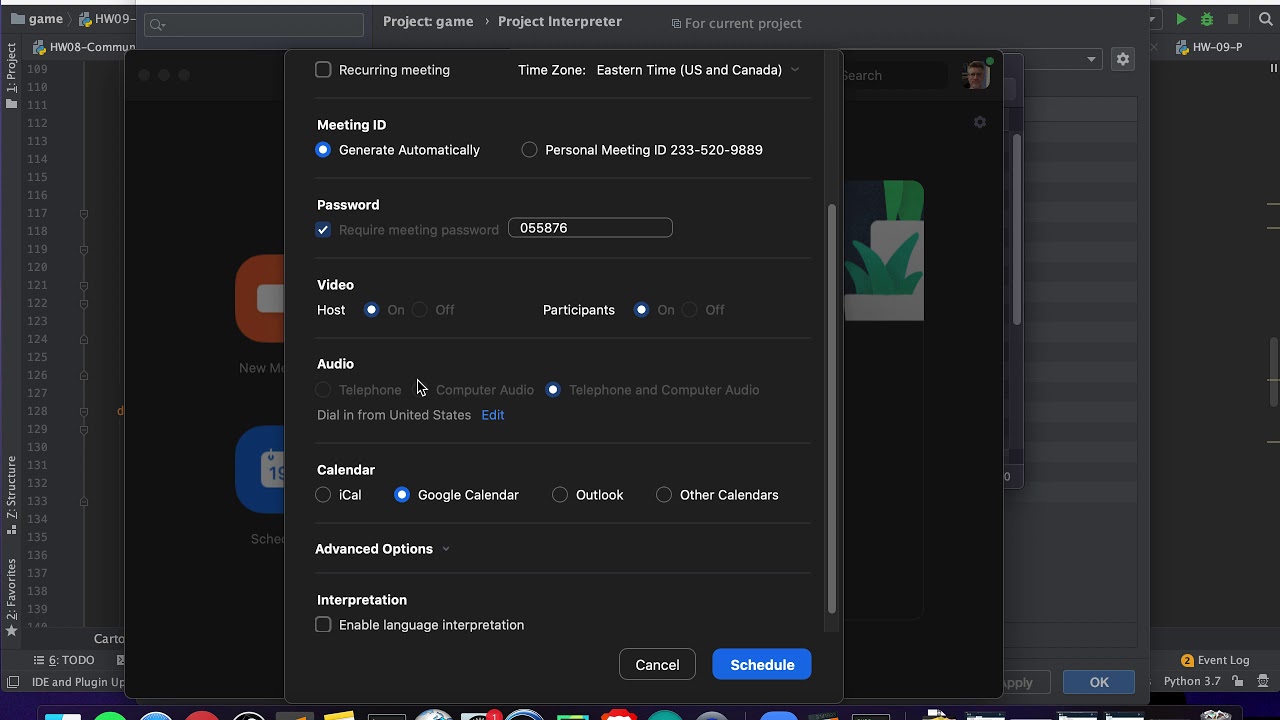
Task: Select Google Calendar option
Action: pyautogui.click(x=402, y=495)
